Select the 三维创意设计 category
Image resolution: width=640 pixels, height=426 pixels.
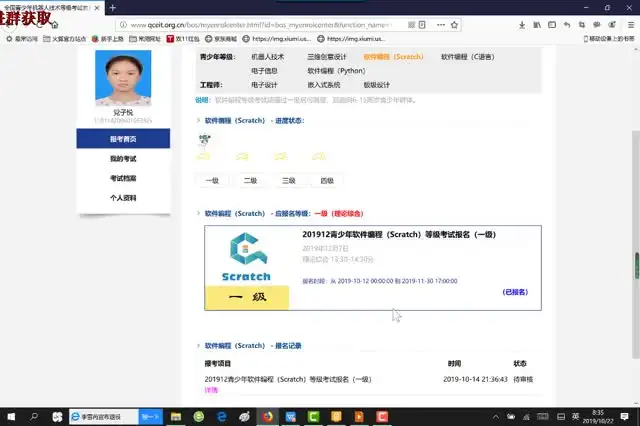[x=327, y=57]
